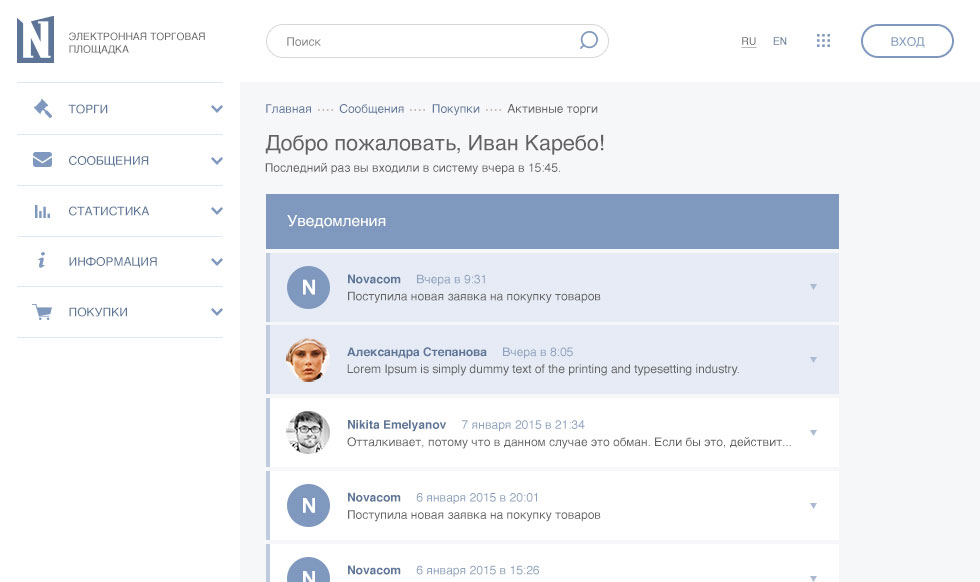Collapse the Александра Степанова notification via its arrow

812,360
